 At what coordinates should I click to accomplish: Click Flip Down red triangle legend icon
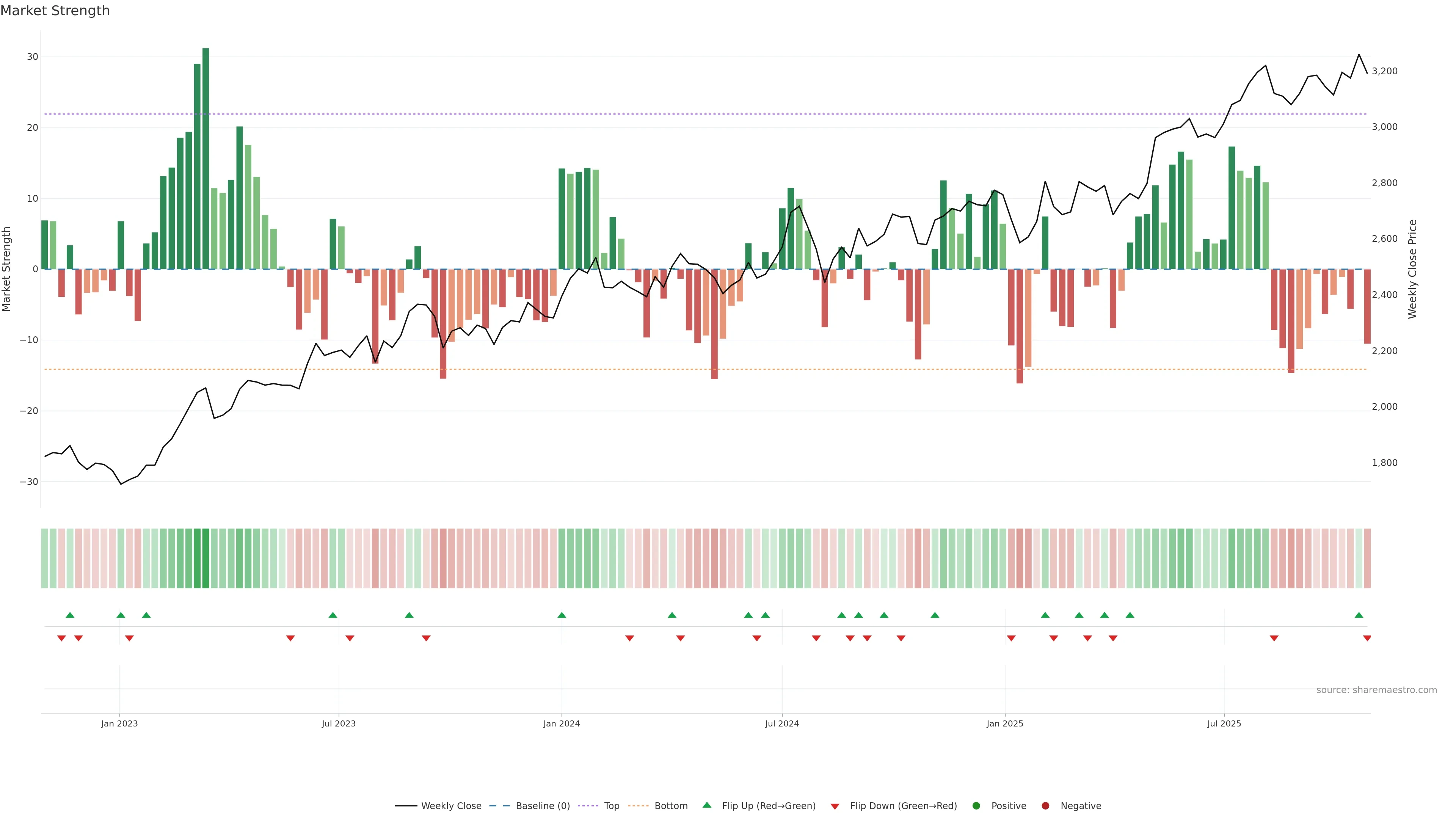click(835, 806)
